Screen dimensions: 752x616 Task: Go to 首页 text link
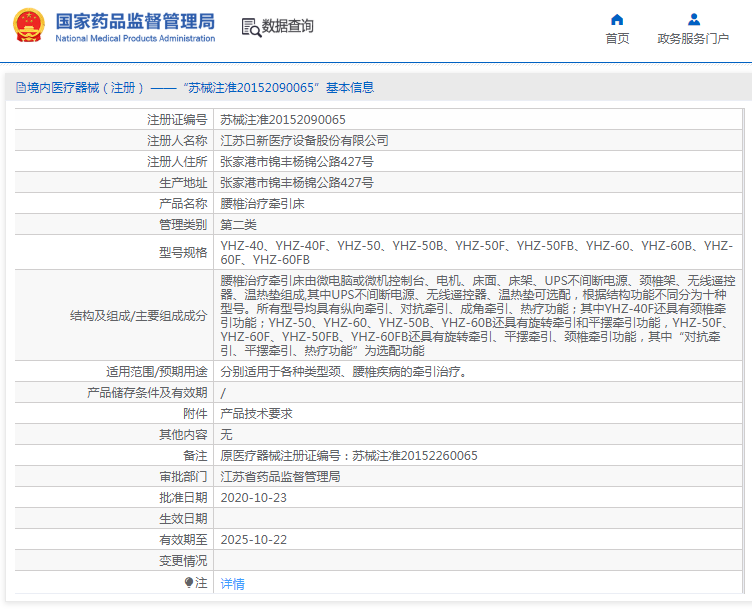[617, 38]
